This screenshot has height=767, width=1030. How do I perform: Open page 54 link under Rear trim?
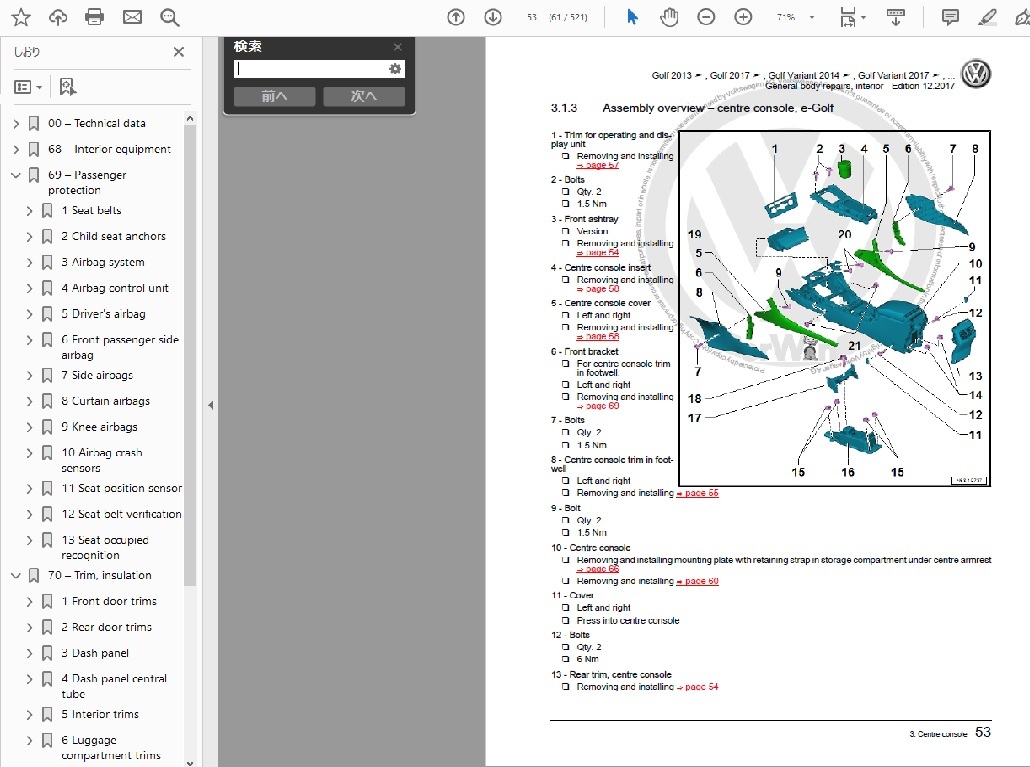pyautogui.click(x=698, y=687)
